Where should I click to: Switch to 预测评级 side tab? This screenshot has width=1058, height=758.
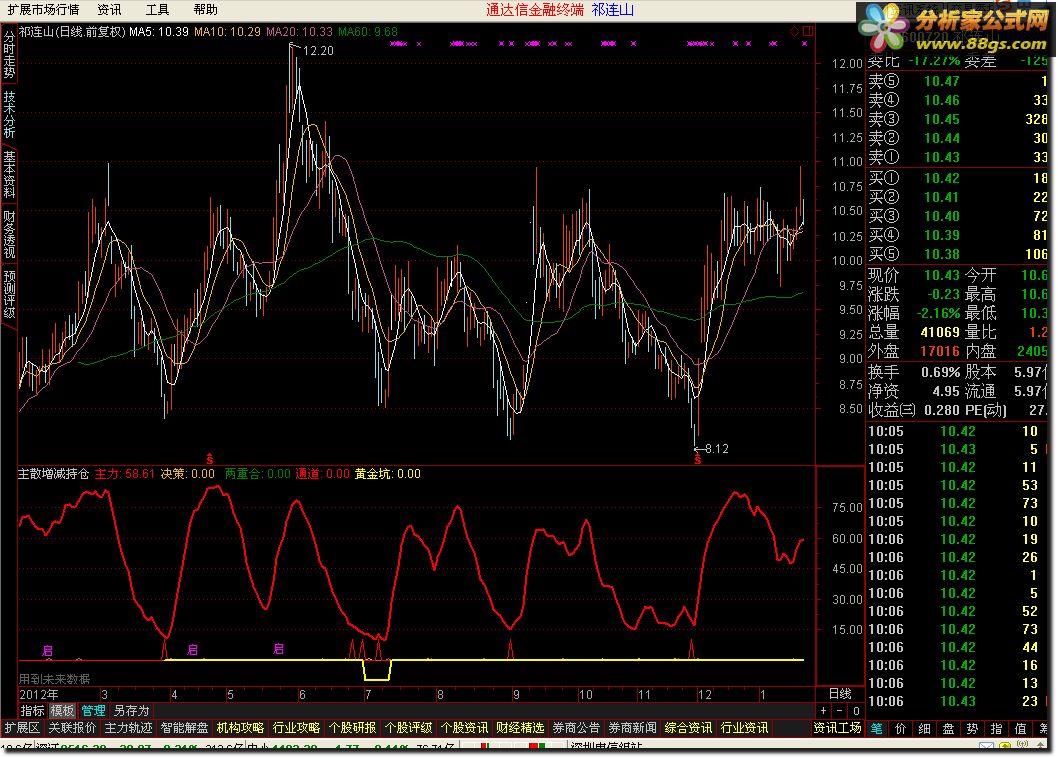9,294
